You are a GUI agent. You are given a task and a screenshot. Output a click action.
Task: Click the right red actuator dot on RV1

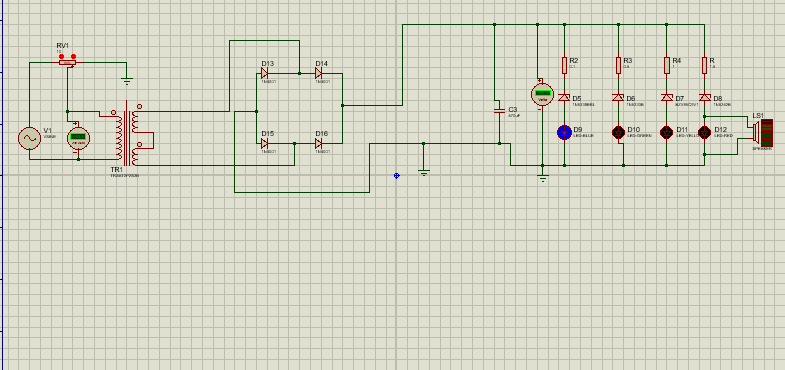(x=74, y=57)
